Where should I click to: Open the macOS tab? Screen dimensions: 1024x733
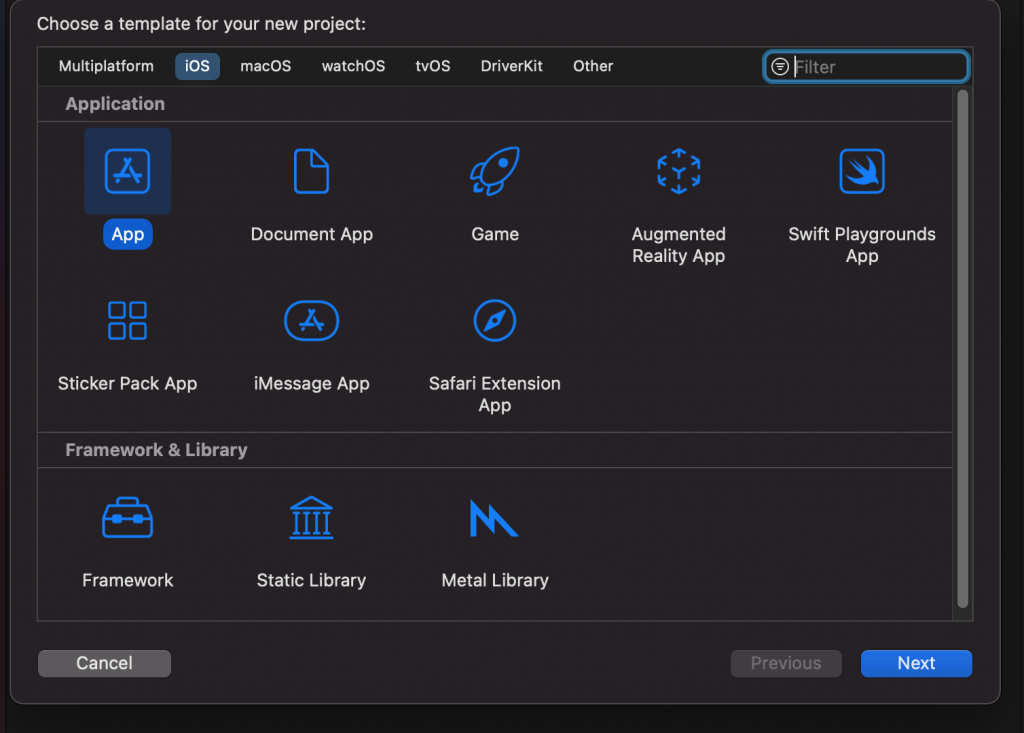point(266,66)
